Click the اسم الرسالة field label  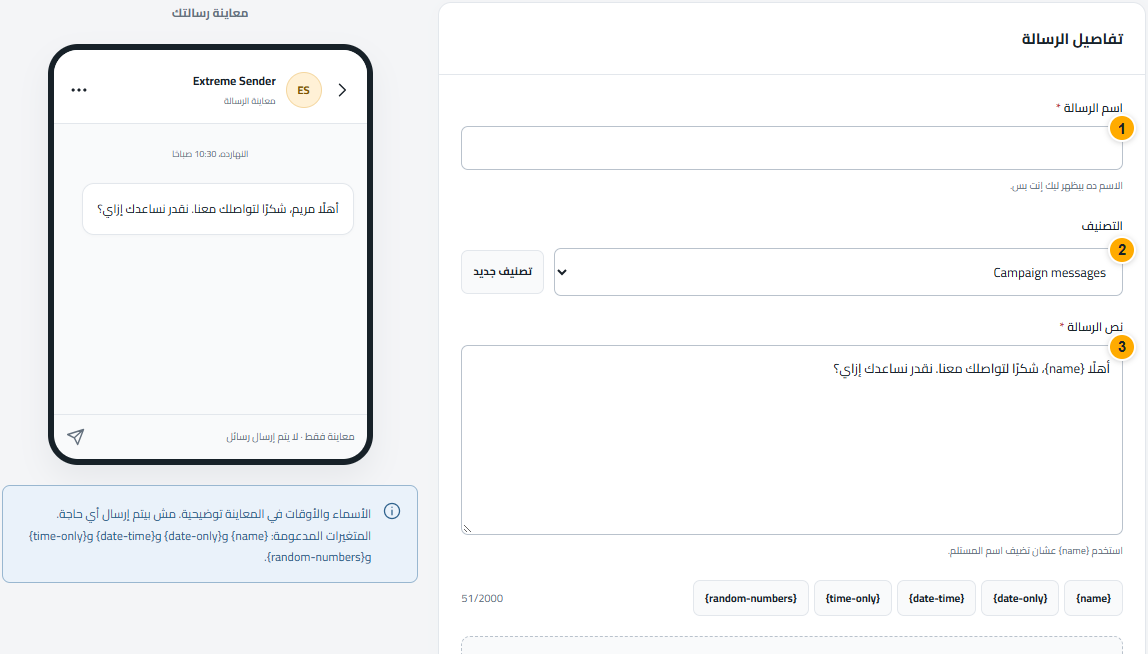(x=1089, y=108)
